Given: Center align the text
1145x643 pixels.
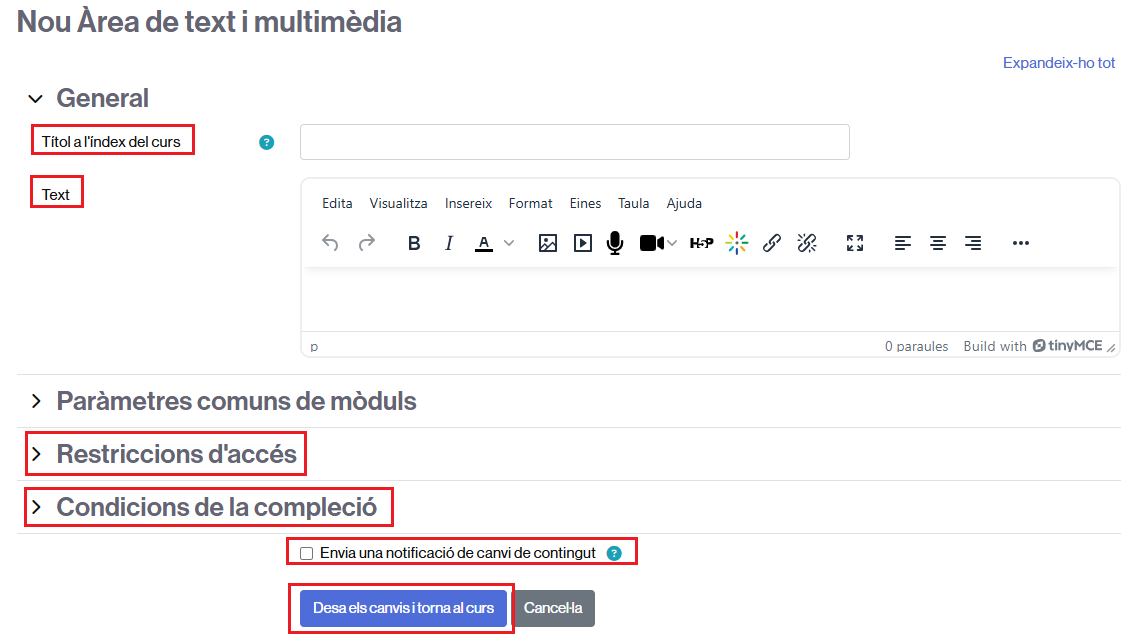Looking at the screenshot, I should tap(938, 243).
